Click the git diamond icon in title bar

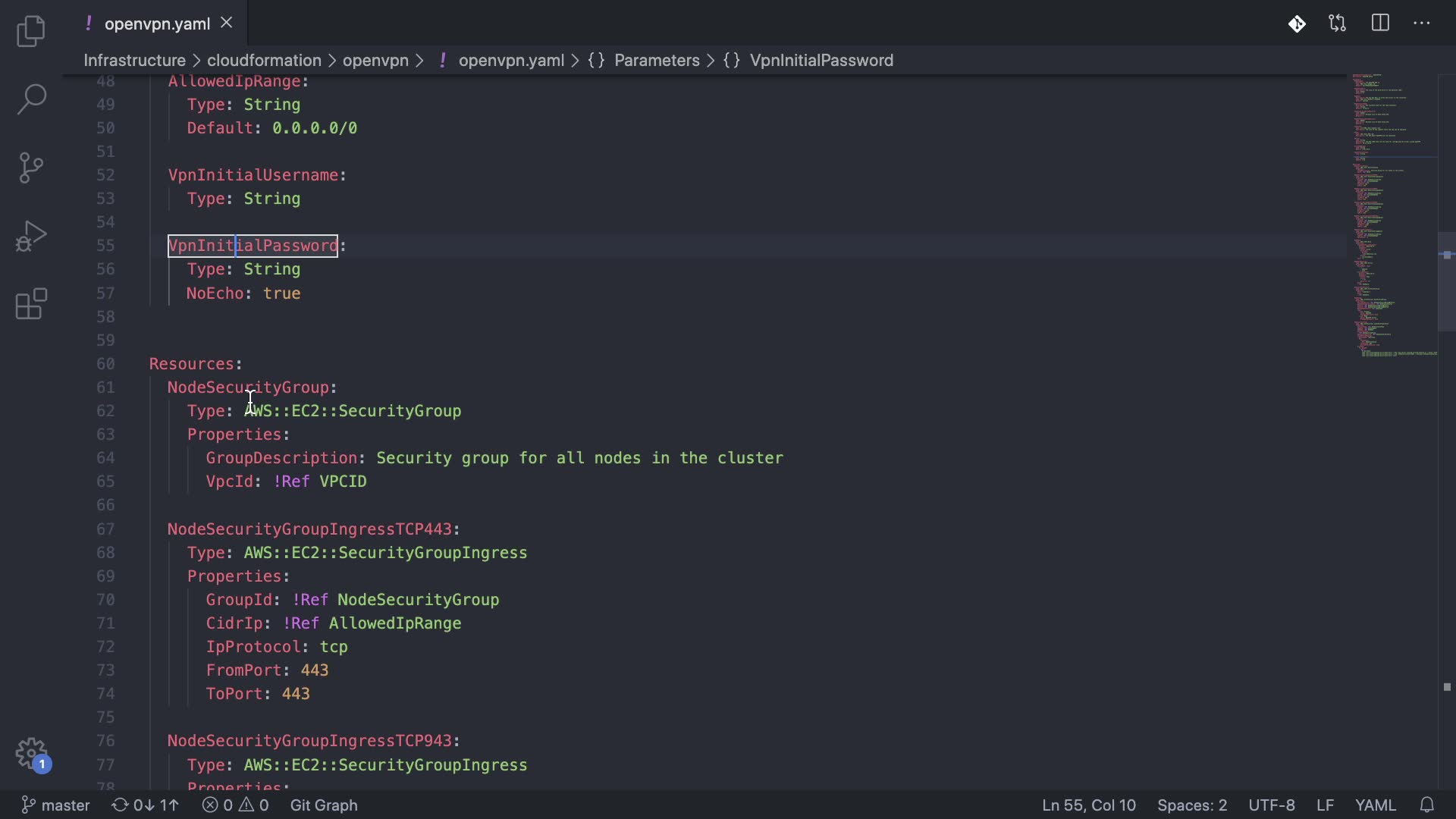click(x=1297, y=24)
